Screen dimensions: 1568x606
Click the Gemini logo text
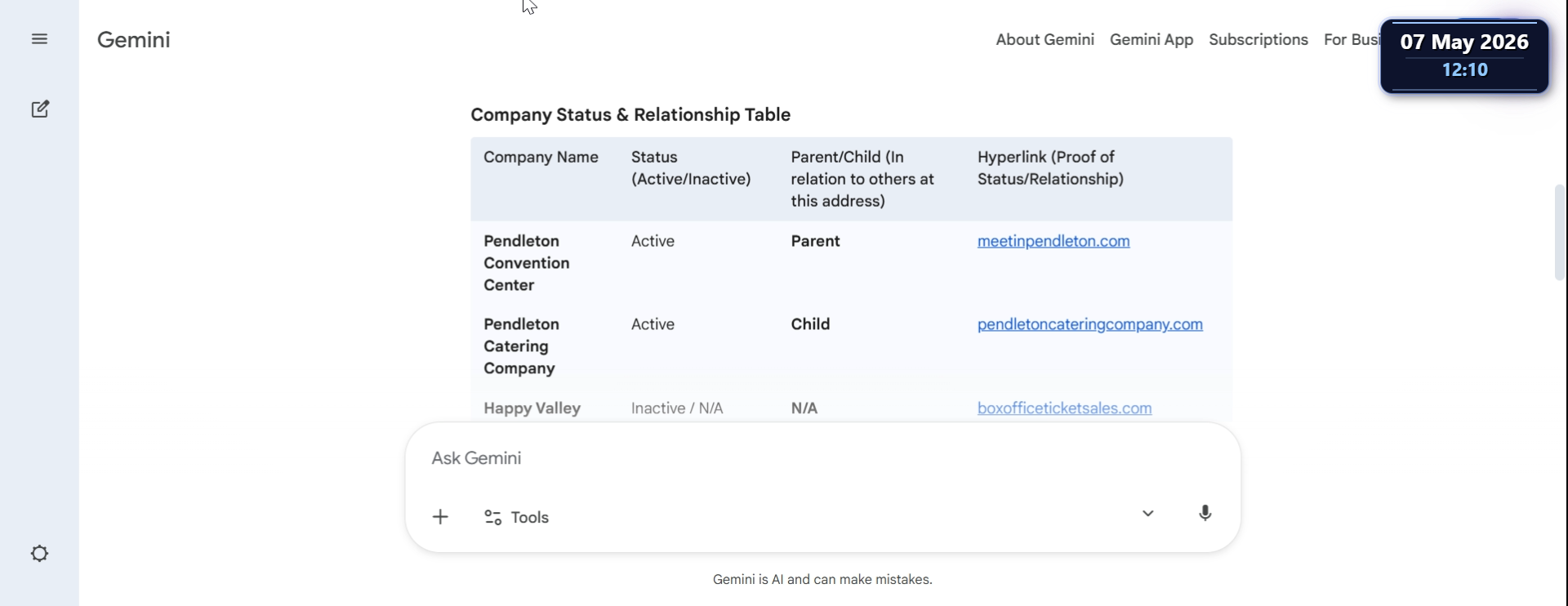click(x=134, y=40)
